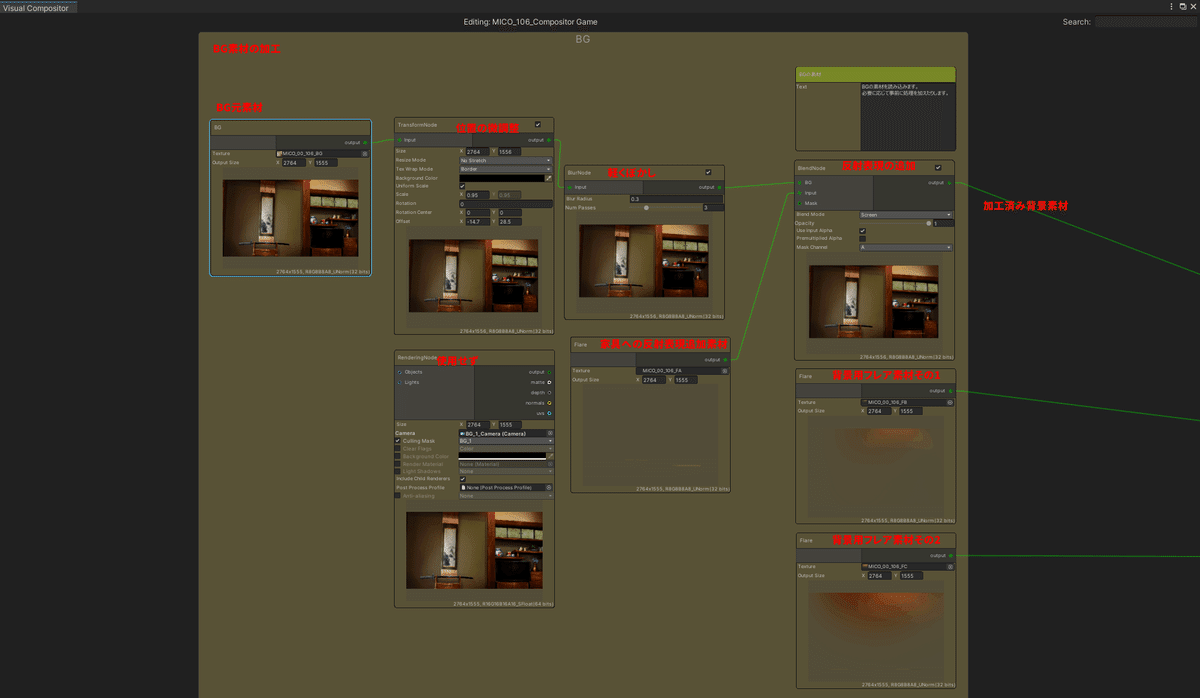The width and height of the screenshot is (1200, 698).
Task: Toggle Premultiplied Alpha checkbox
Action: [862, 239]
